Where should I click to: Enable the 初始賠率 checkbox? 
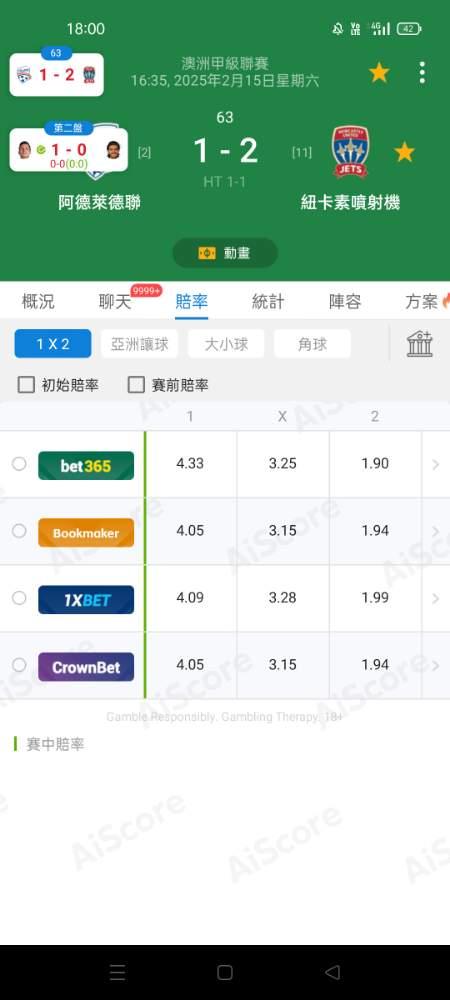tap(26, 385)
